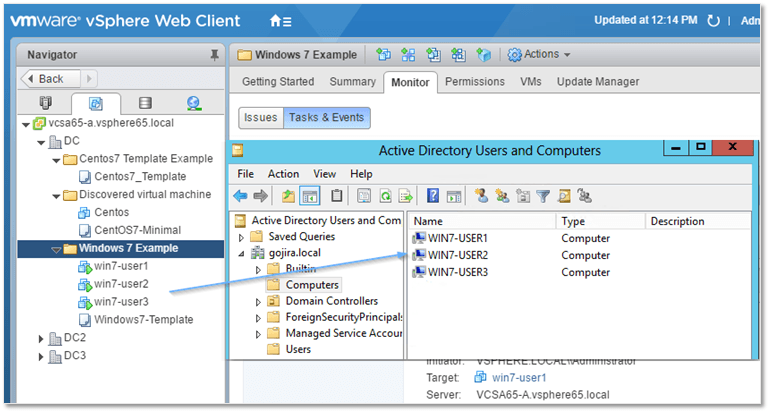Add selected objects to a group icon
The height and width of the screenshot is (413, 770).
584,196
